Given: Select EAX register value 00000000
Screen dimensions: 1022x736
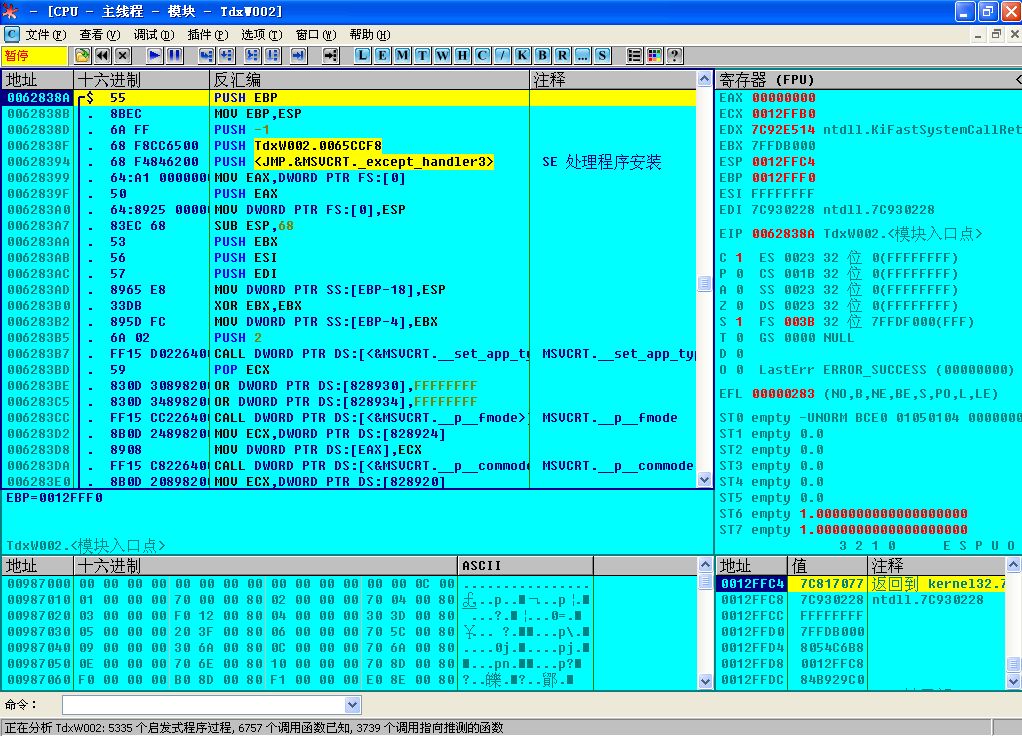Looking at the screenshot, I should tap(783, 98).
